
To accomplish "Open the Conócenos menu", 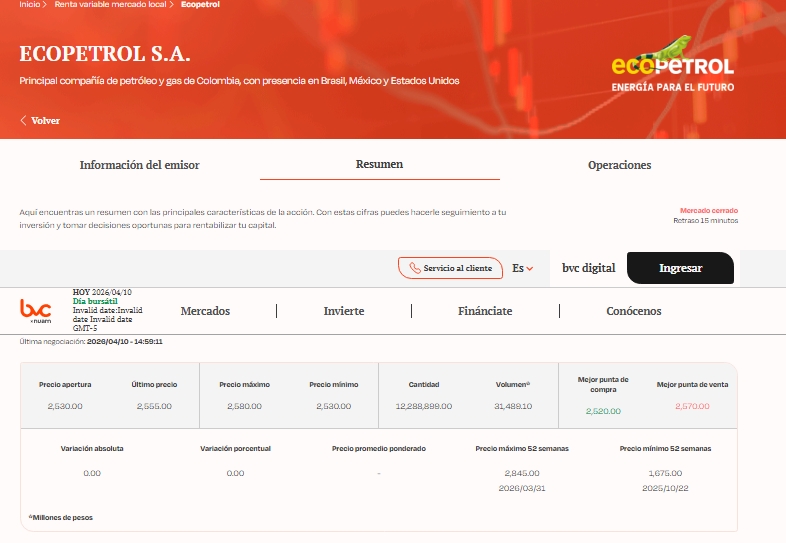I will tap(634, 311).
